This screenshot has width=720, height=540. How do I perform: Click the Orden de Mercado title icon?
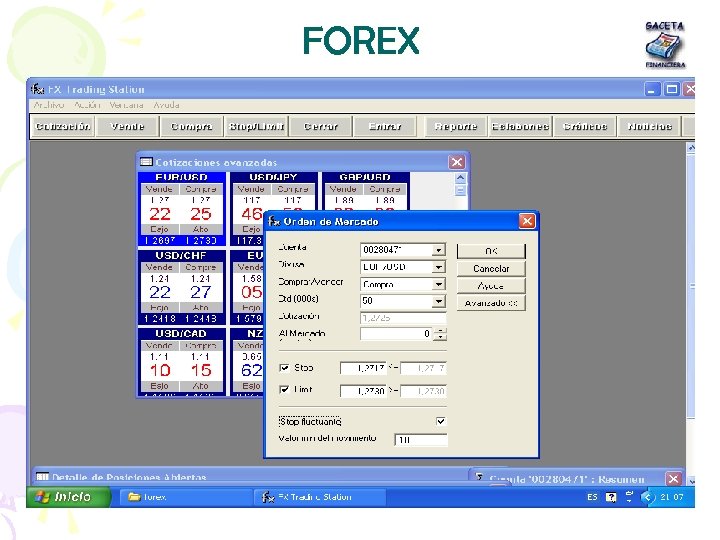(274, 221)
